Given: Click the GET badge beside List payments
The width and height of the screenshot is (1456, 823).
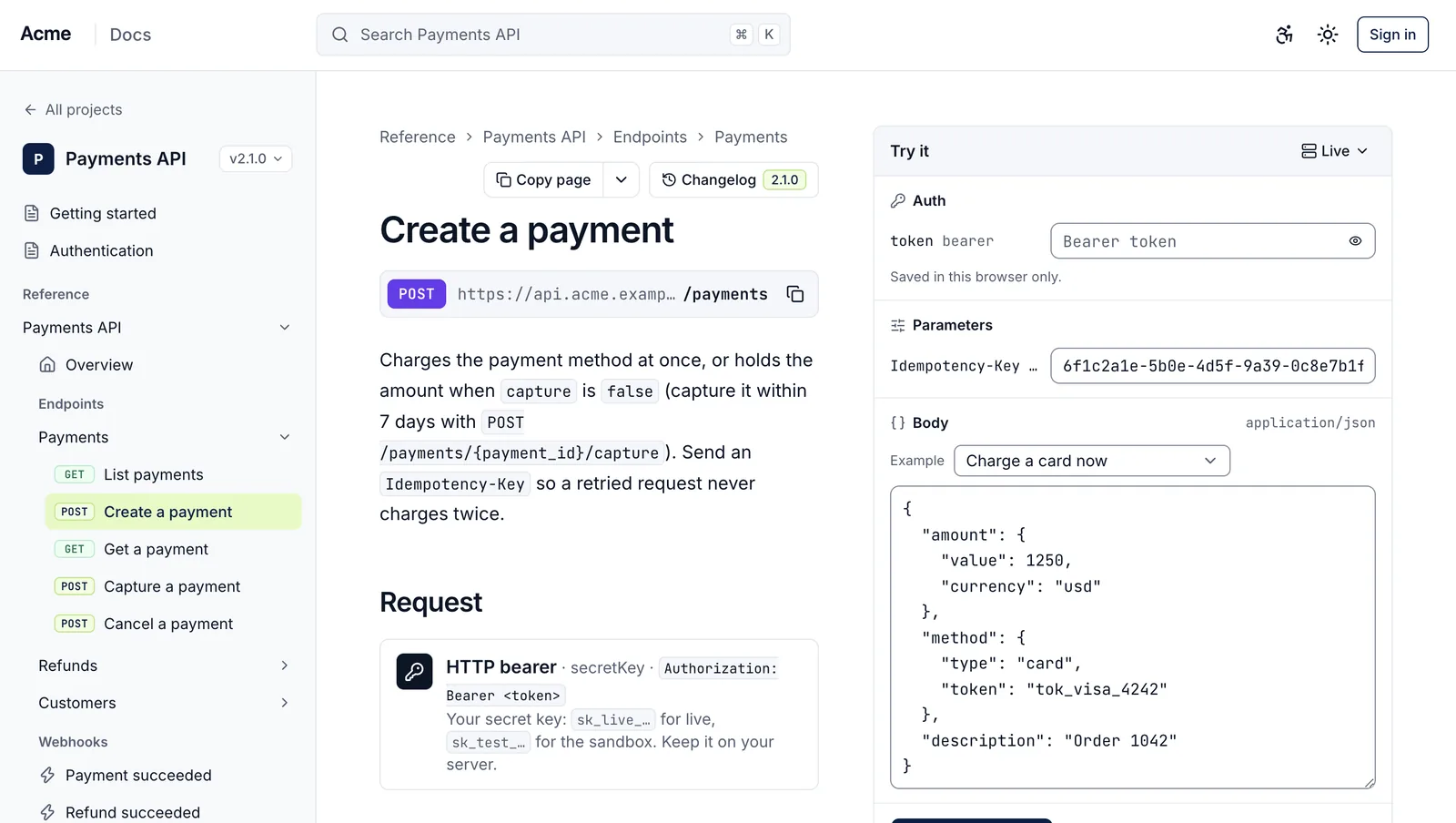Looking at the screenshot, I should click(x=75, y=474).
